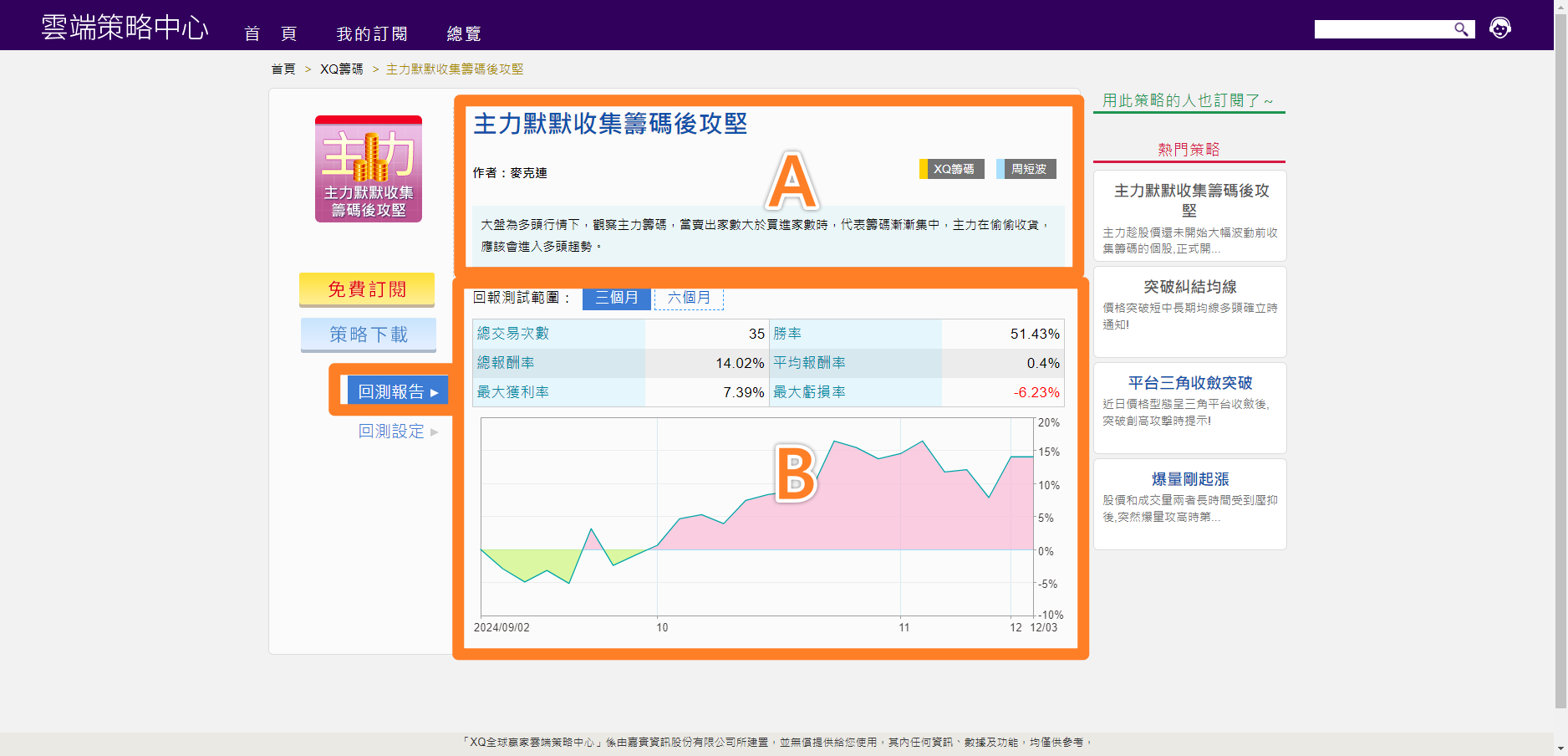Click the XQ籌碼 breadcrumb link
The image size is (1568, 756).
point(342,69)
